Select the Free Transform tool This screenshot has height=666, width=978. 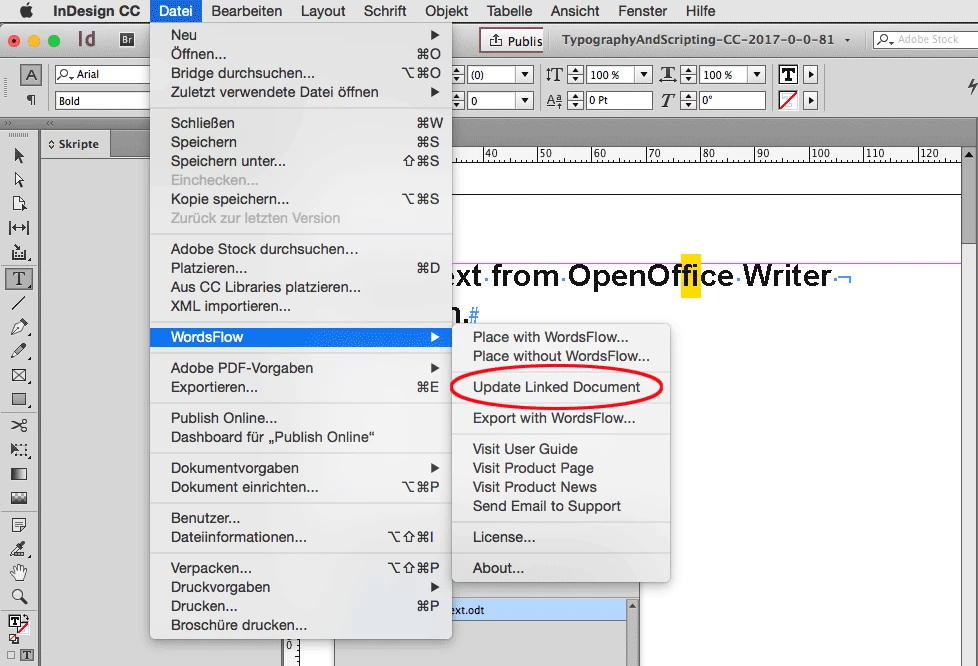[19, 450]
